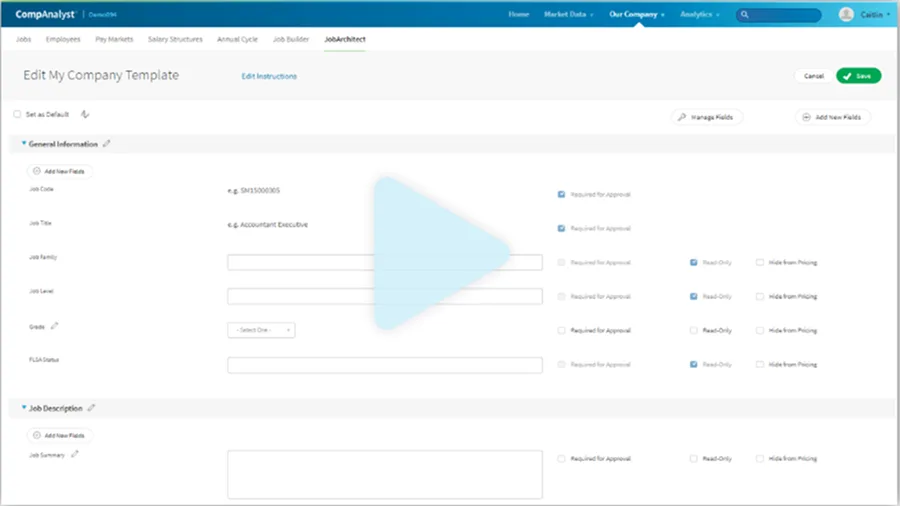Viewport: 900px width, 531px height.
Task: Check Hide from Pricing for Job Level
Action: click(x=760, y=296)
